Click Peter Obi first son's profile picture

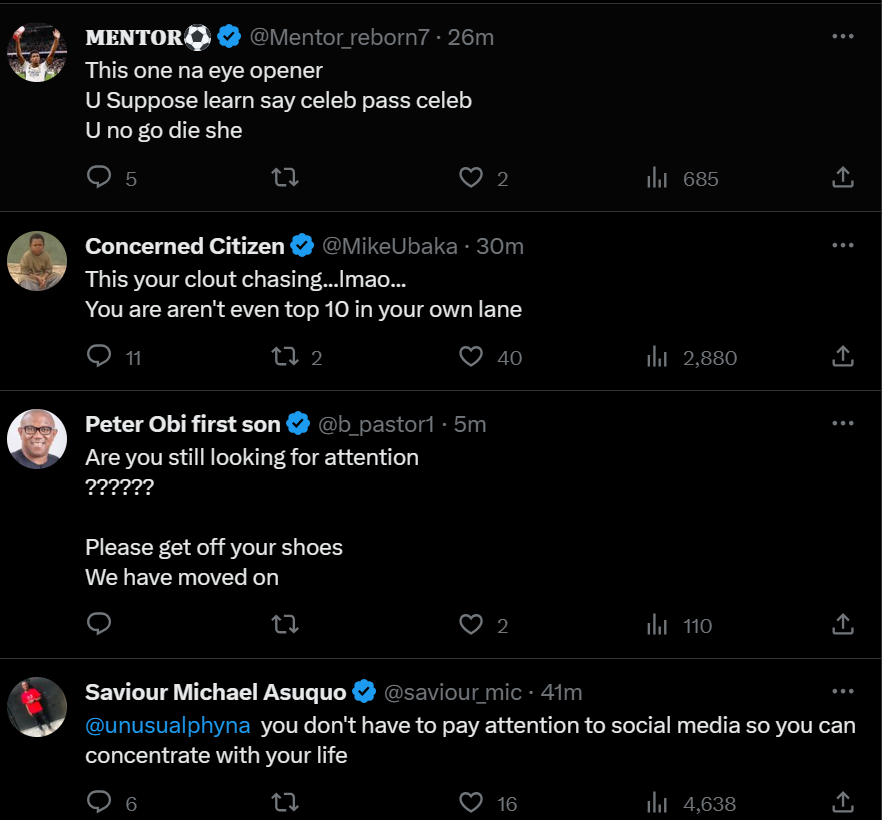[37, 440]
